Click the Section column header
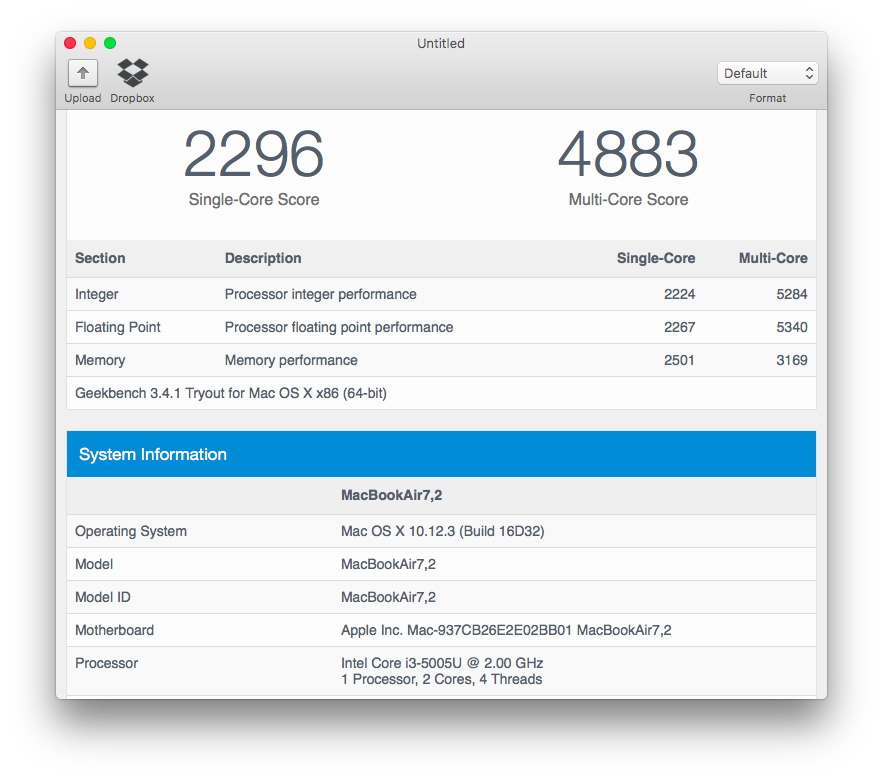Viewport: 883px width, 779px height. coord(100,258)
